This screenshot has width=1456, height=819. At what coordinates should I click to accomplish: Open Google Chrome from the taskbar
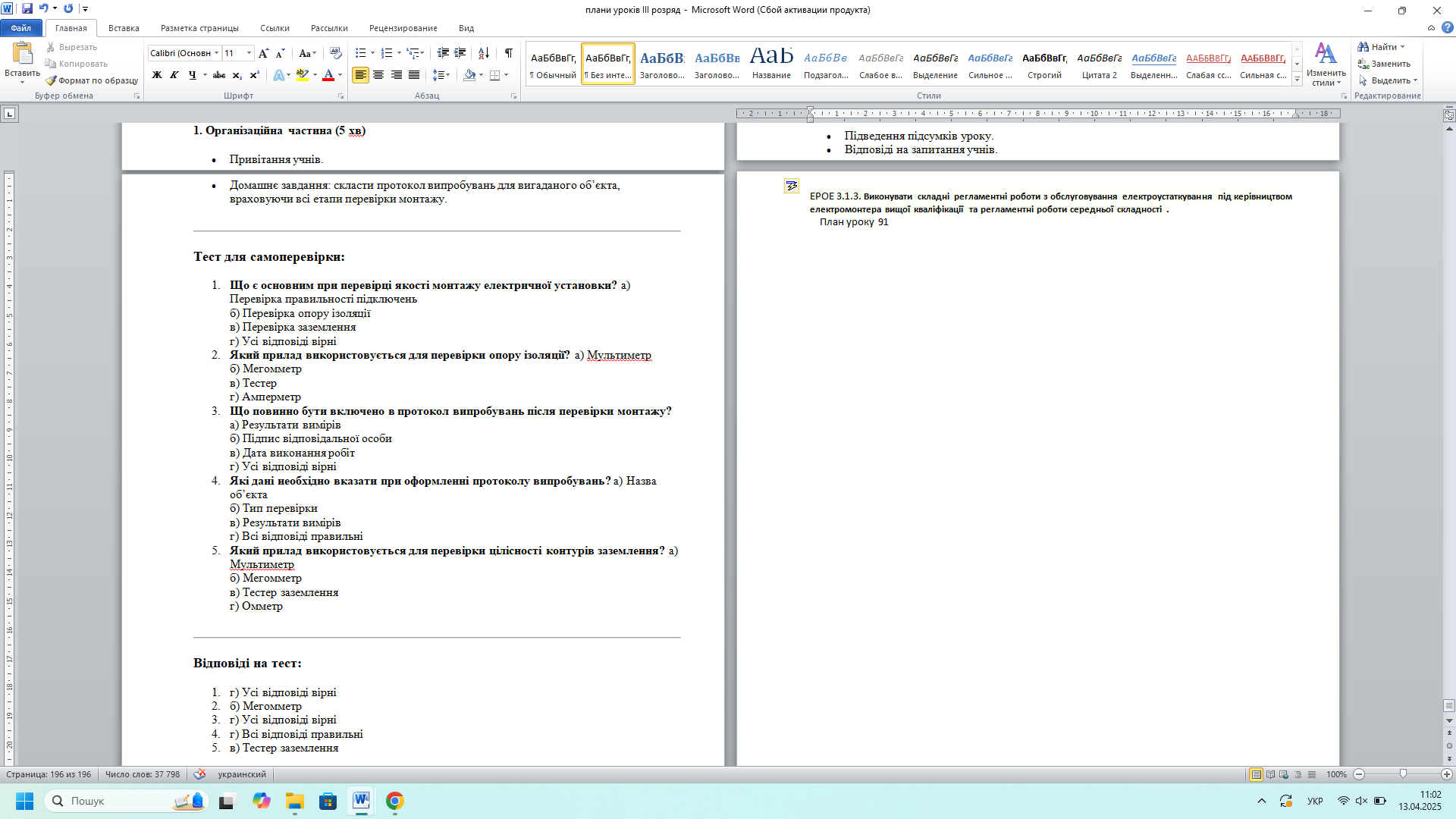click(394, 801)
